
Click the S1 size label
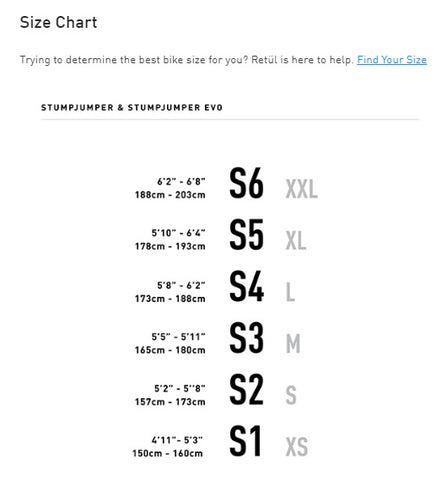coord(245,442)
